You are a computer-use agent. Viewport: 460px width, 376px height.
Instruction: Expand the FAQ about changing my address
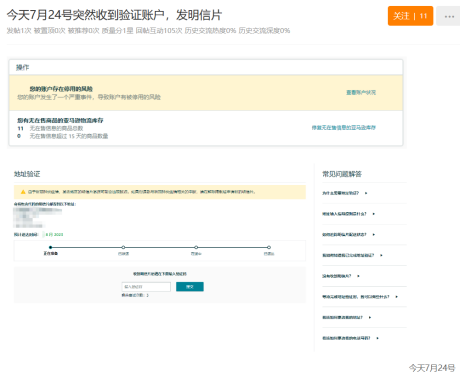pyautogui.click(x=347, y=317)
